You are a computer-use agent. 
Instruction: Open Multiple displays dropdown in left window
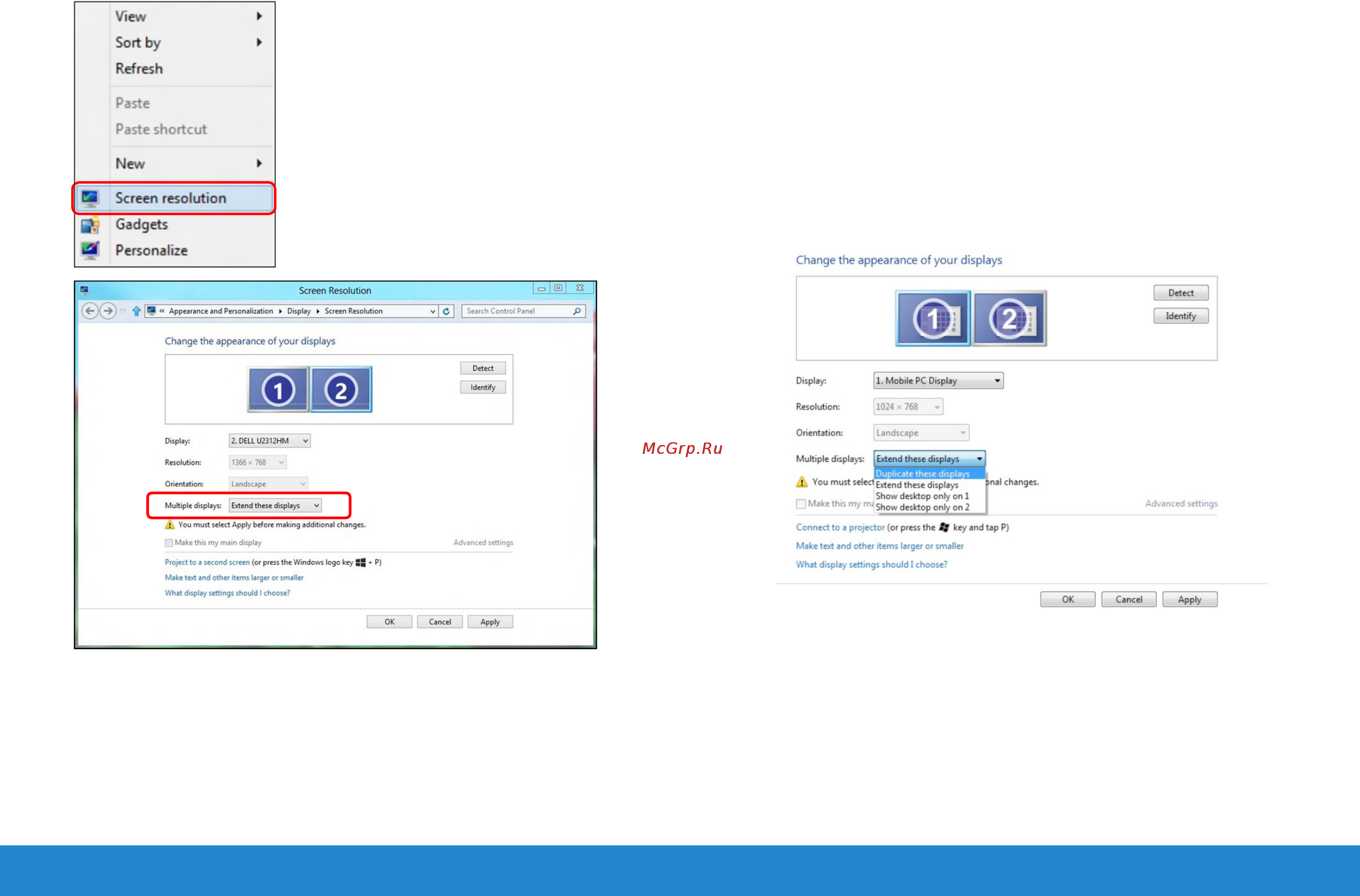(x=276, y=505)
